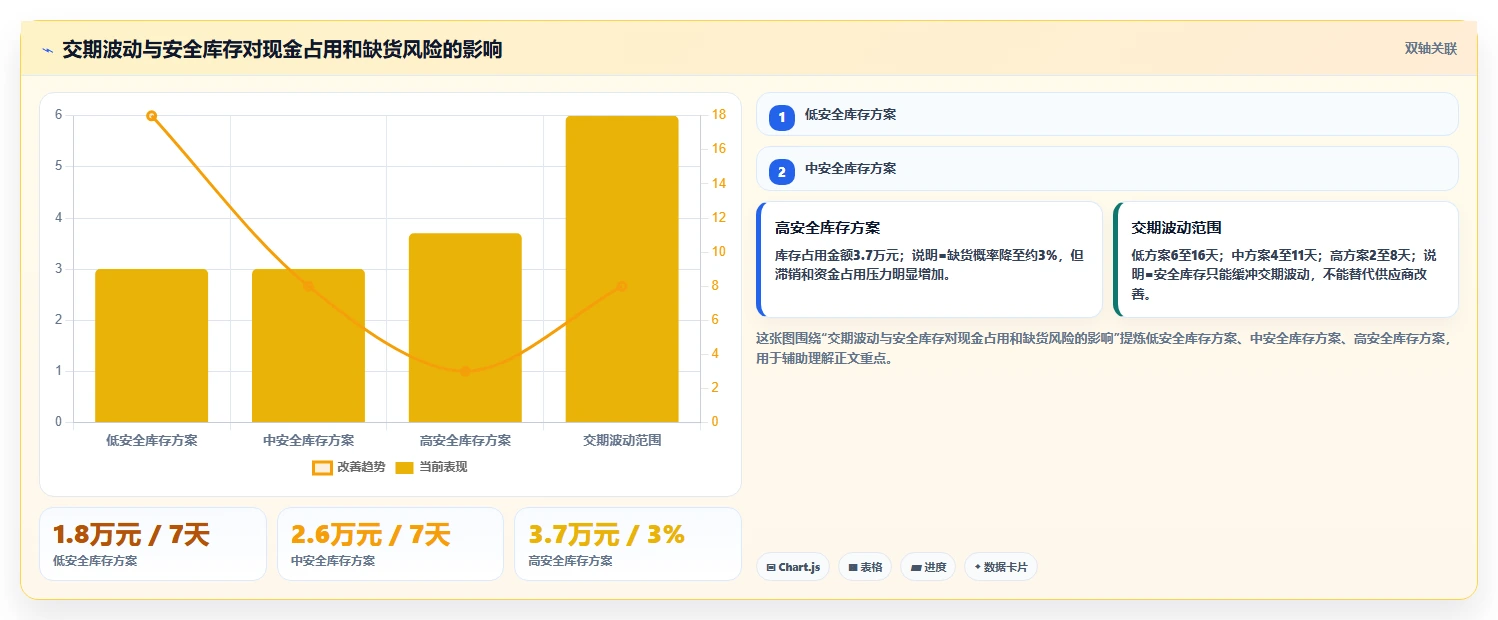Screen dimensions: 1498x620
Task: Click the 数据卡片 tag icon
Action: (978, 567)
